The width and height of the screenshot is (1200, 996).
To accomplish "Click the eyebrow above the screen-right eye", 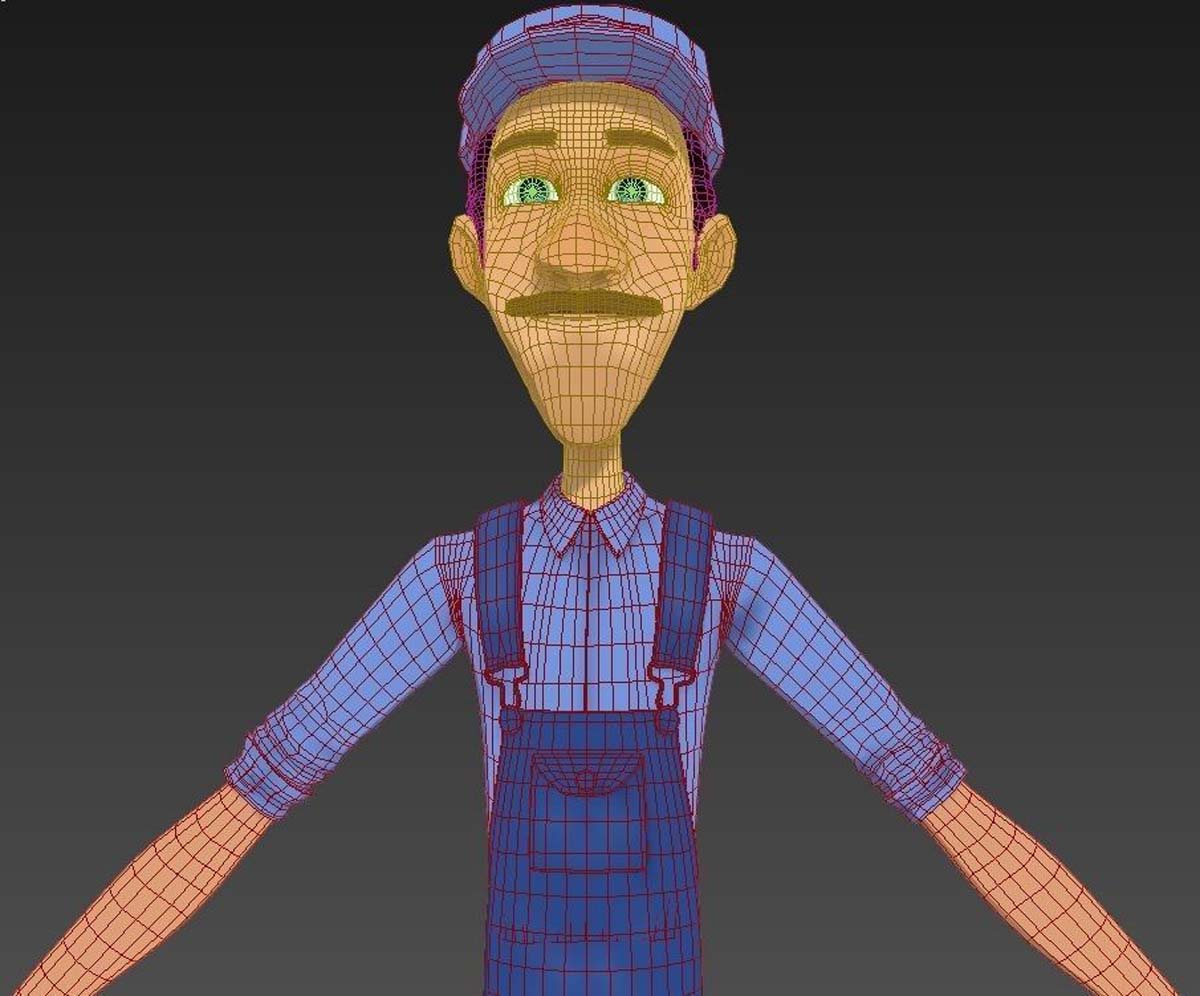I will (640, 142).
